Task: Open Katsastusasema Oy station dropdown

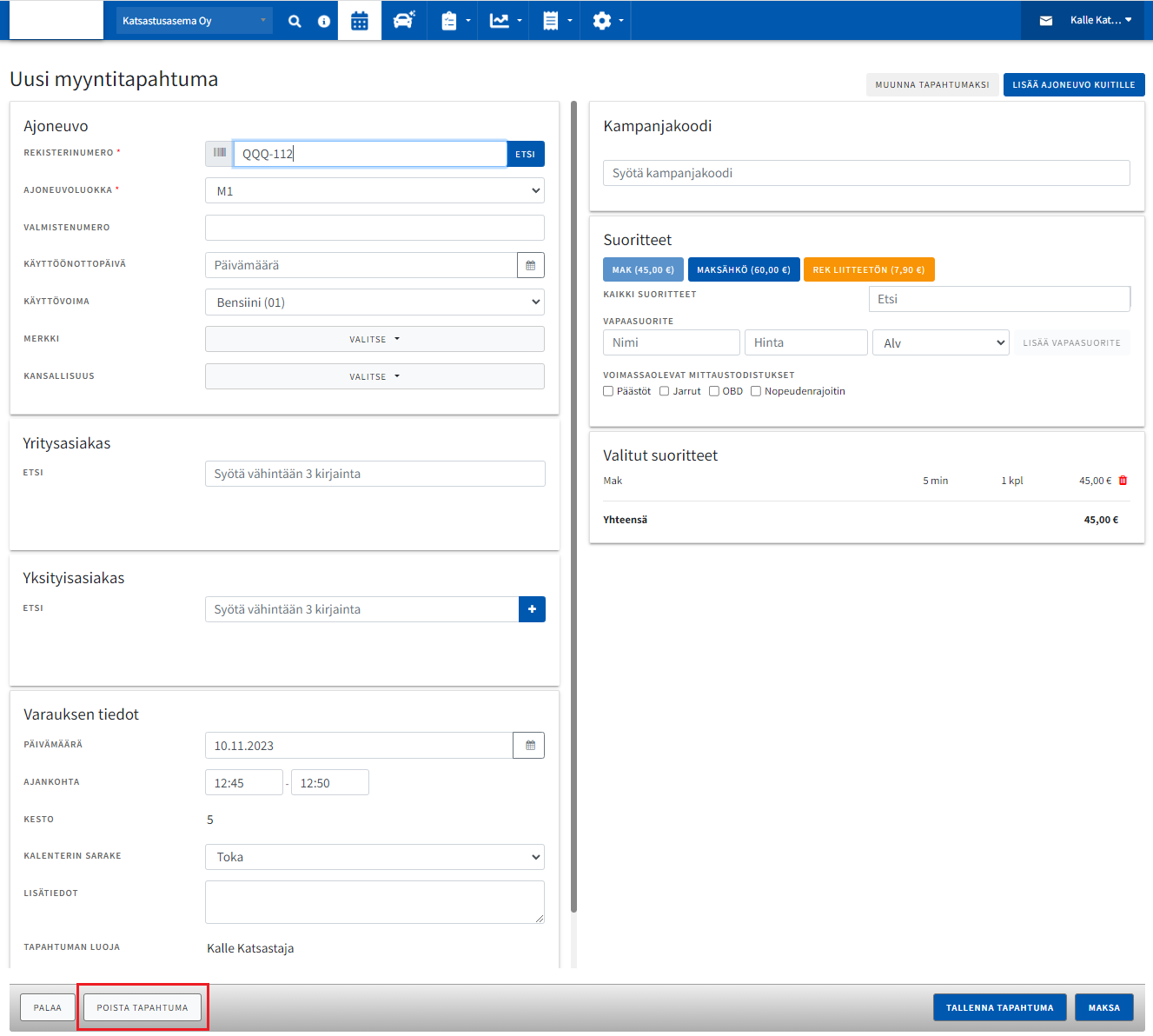Action: pyautogui.click(x=194, y=21)
